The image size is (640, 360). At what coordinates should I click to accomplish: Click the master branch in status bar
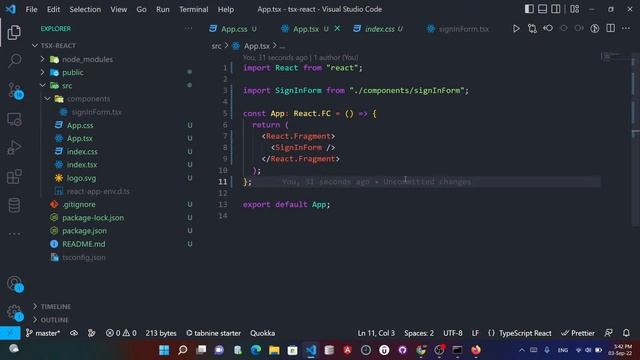pos(43,333)
